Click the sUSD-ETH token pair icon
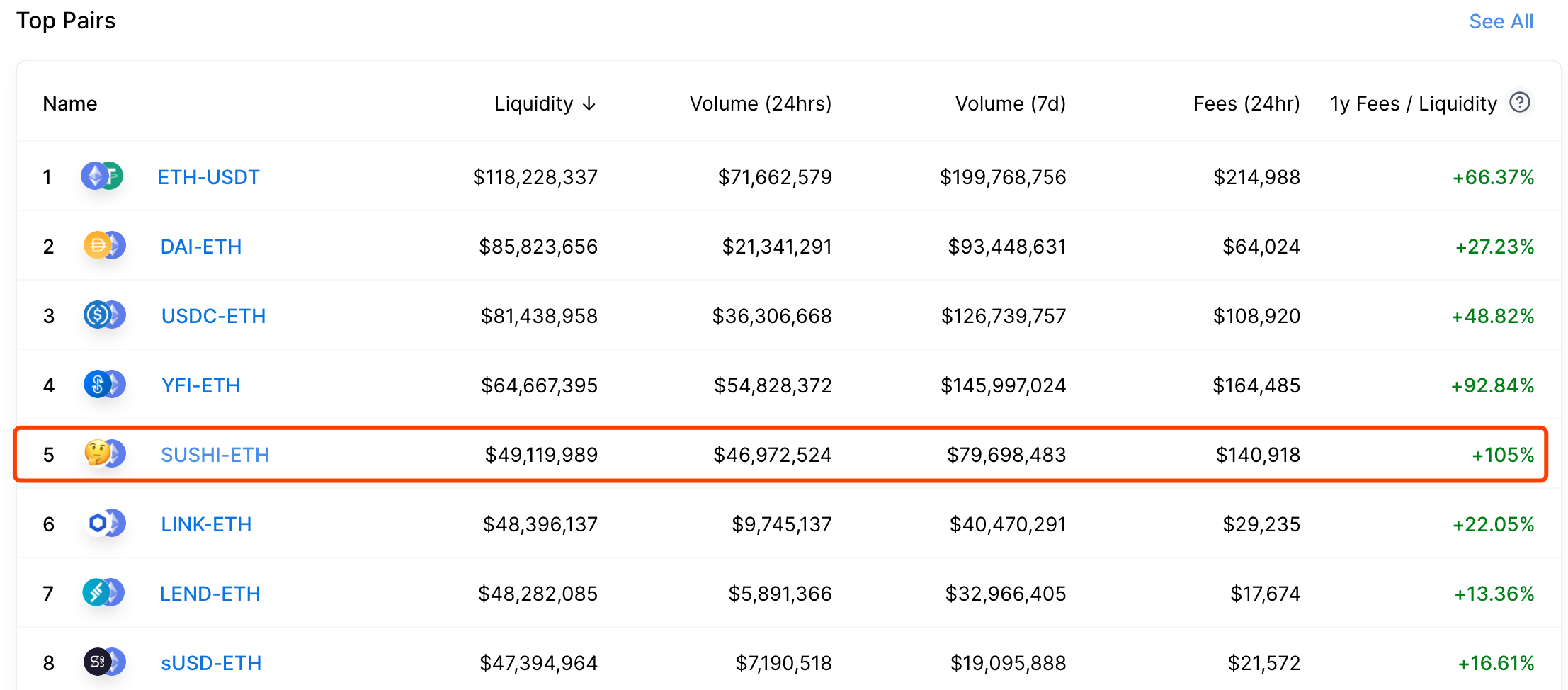Screen dimensions: 1568x690 104,662
